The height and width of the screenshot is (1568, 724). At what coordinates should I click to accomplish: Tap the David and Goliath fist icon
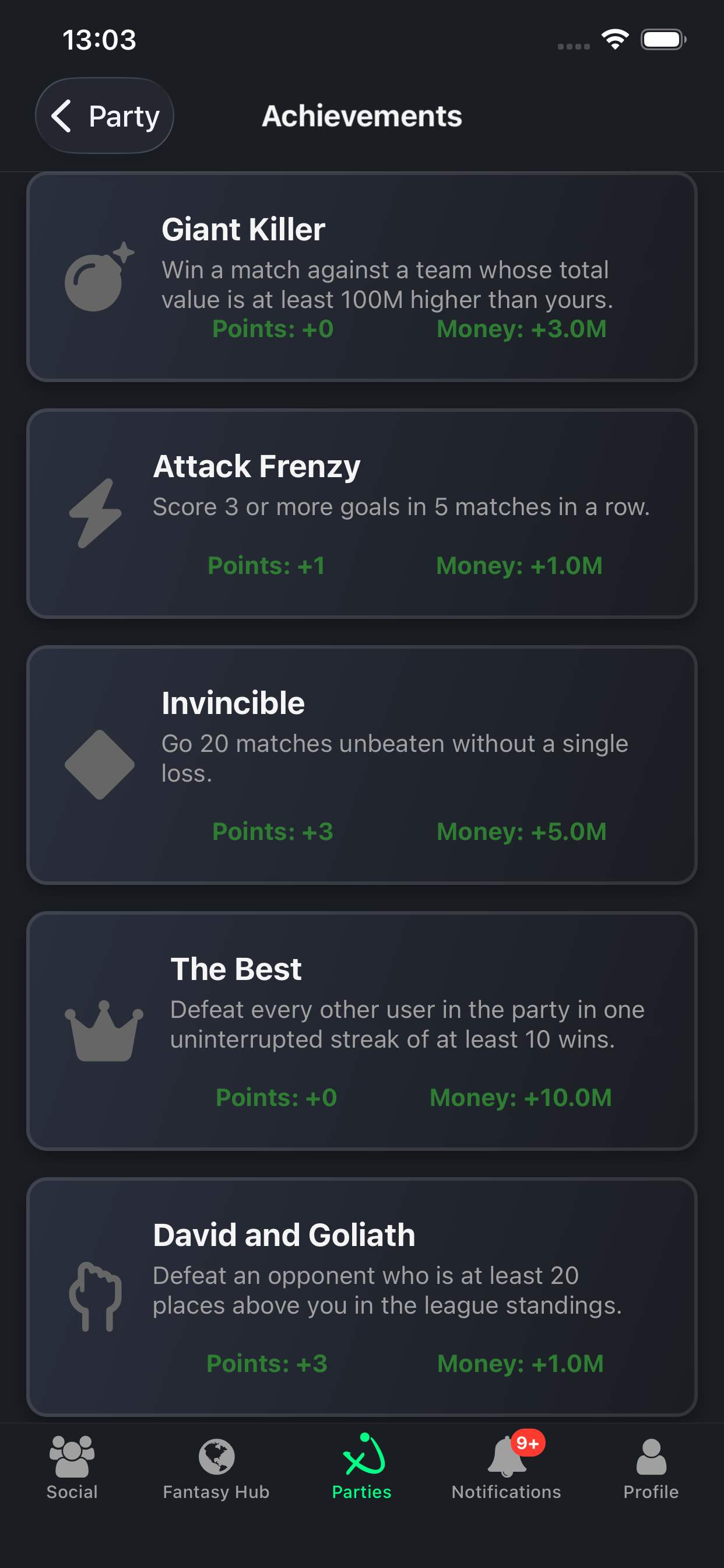[96, 1296]
